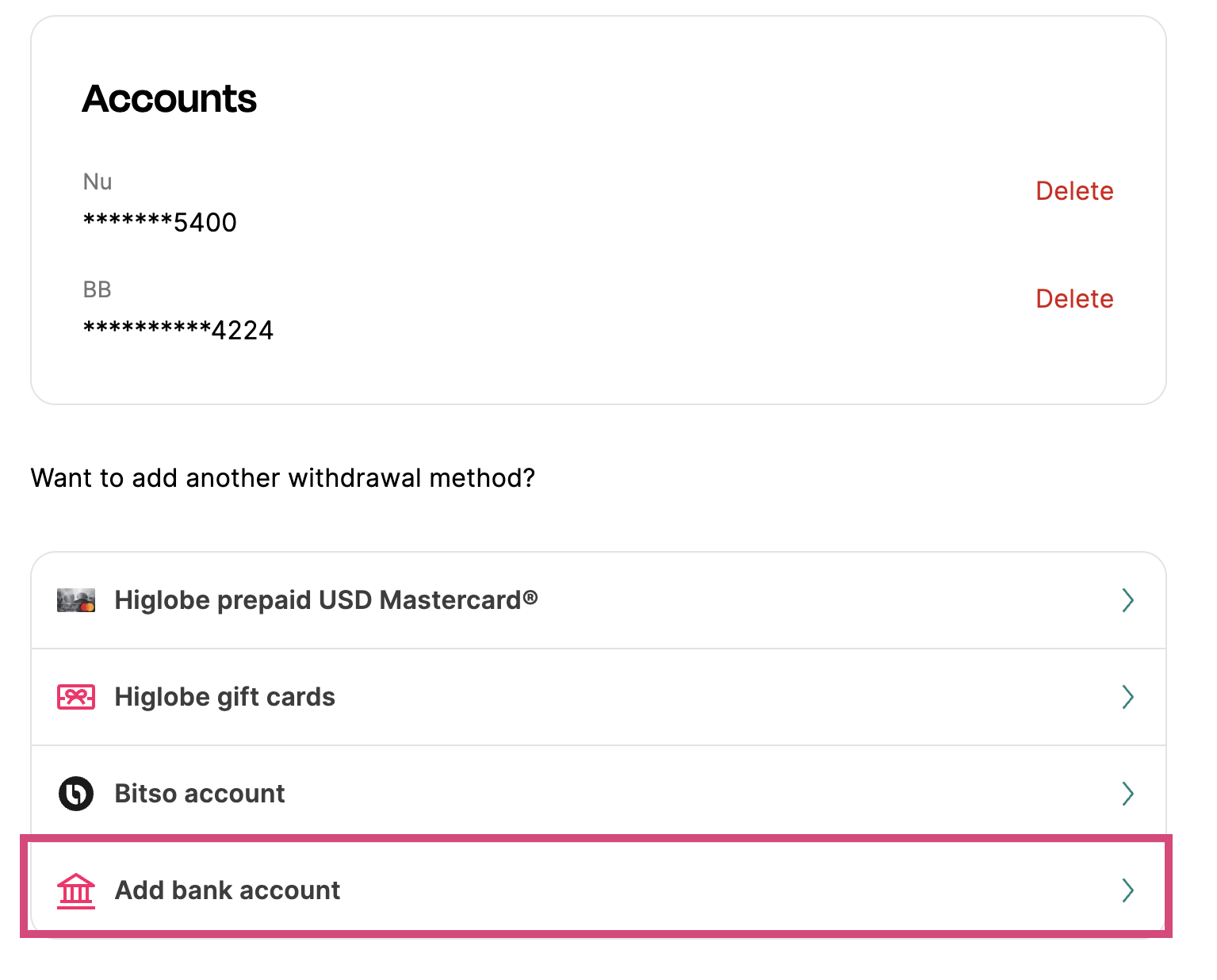Select the Nu account number 5400
The image size is (1217, 980).
[x=159, y=223]
